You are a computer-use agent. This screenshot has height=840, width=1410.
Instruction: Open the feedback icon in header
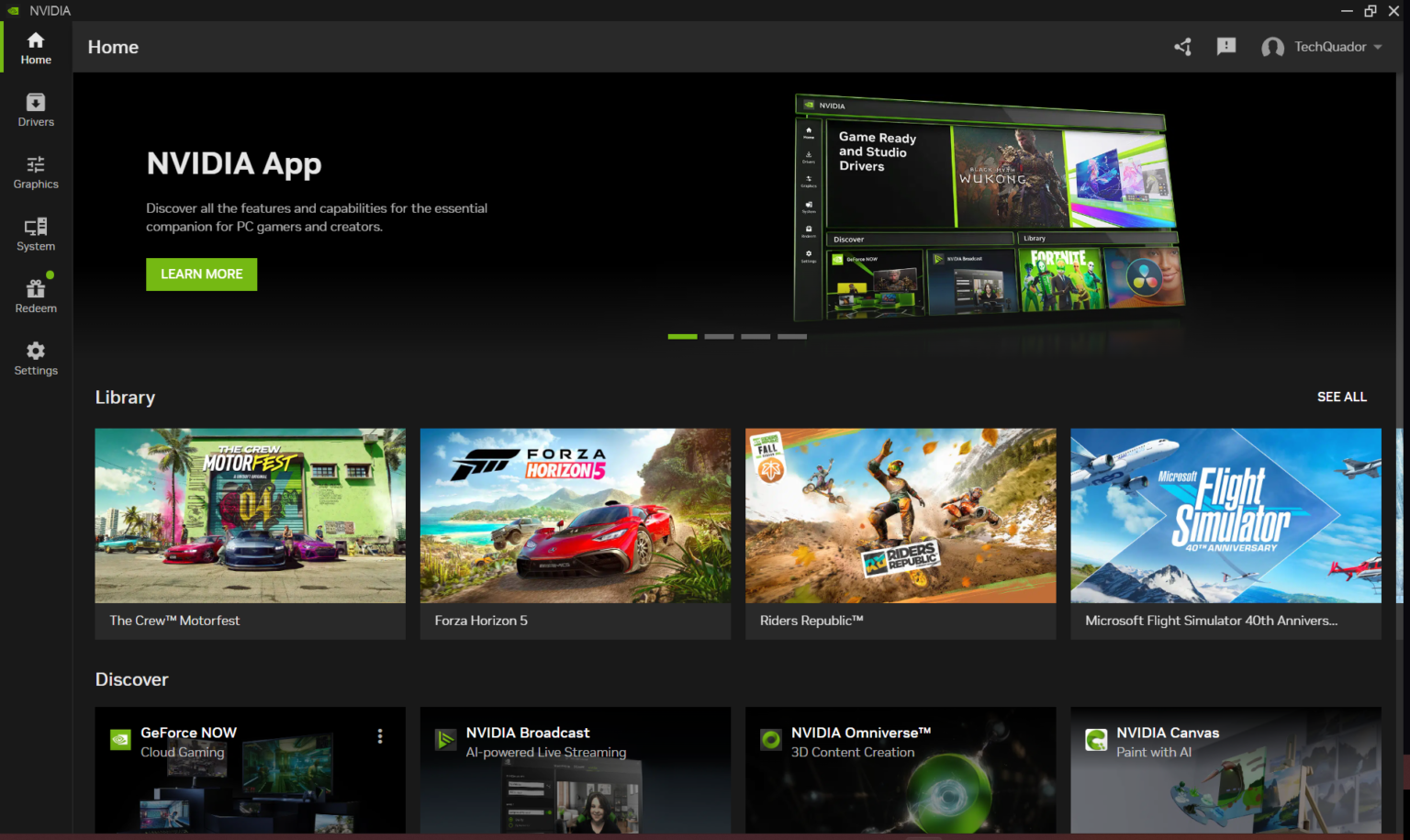click(x=1226, y=47)
